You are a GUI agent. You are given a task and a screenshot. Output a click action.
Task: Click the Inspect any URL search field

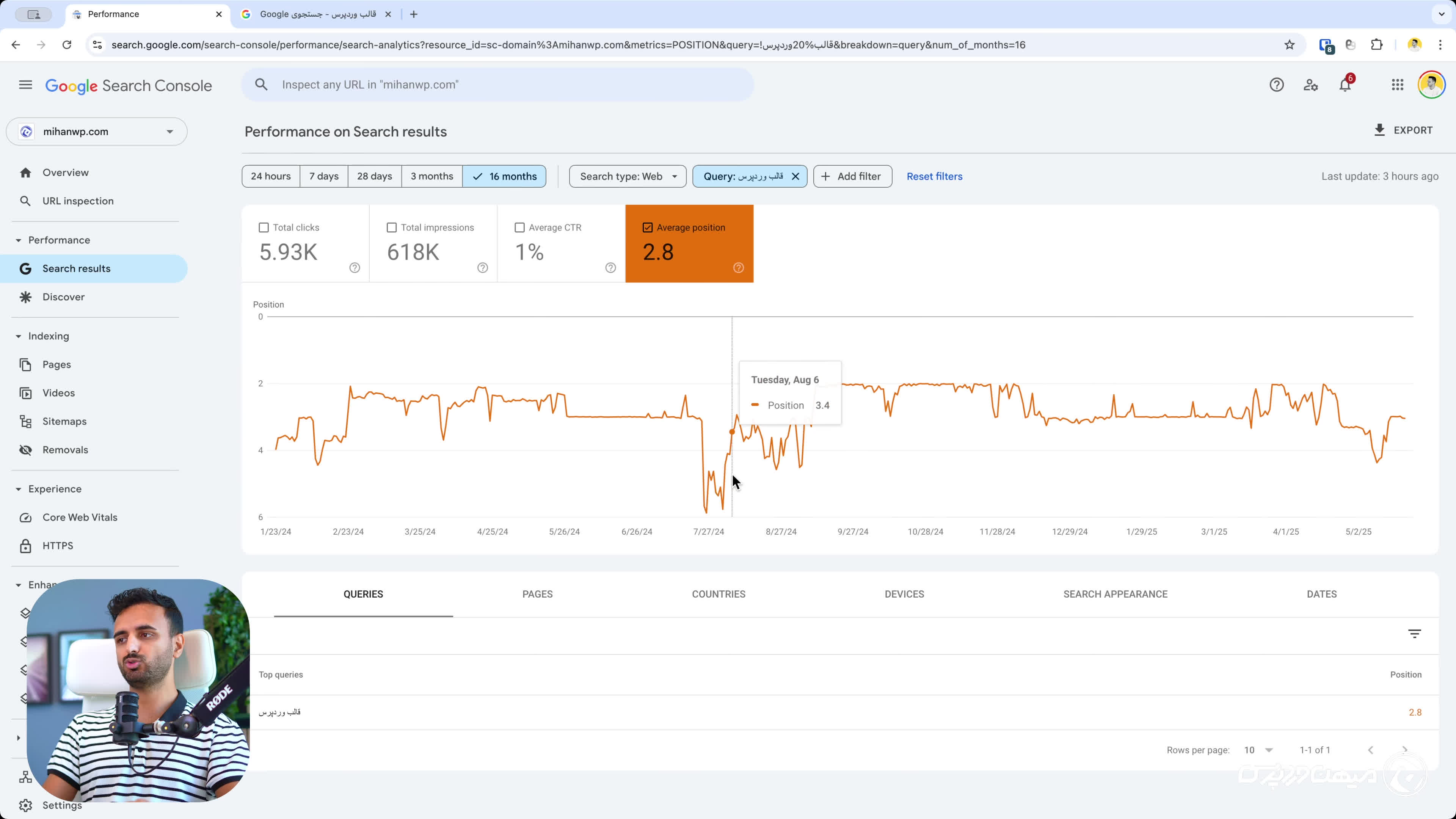point(497,85)
